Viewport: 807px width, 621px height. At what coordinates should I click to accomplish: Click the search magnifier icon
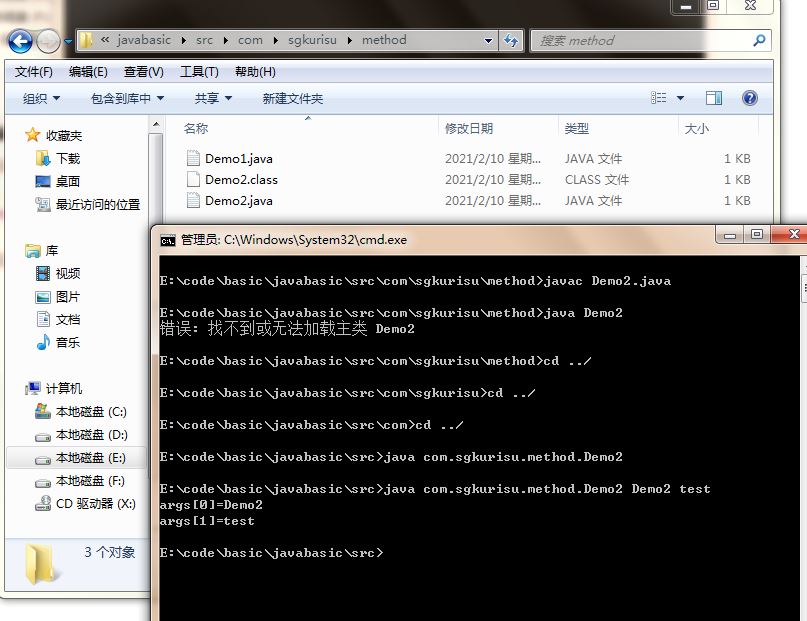tap(758, 40)
